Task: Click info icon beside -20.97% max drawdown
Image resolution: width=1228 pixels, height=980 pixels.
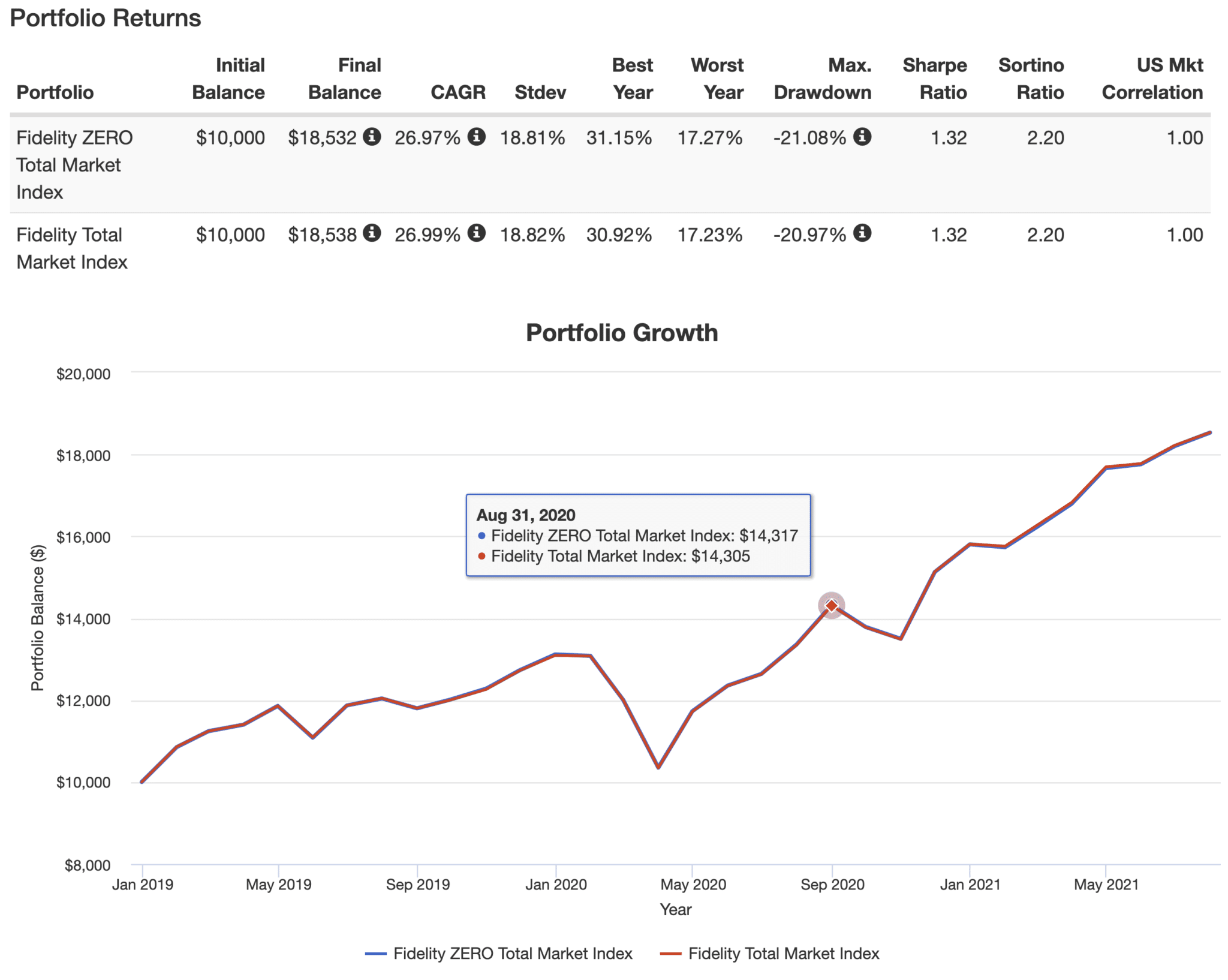Action: point(862,233)
